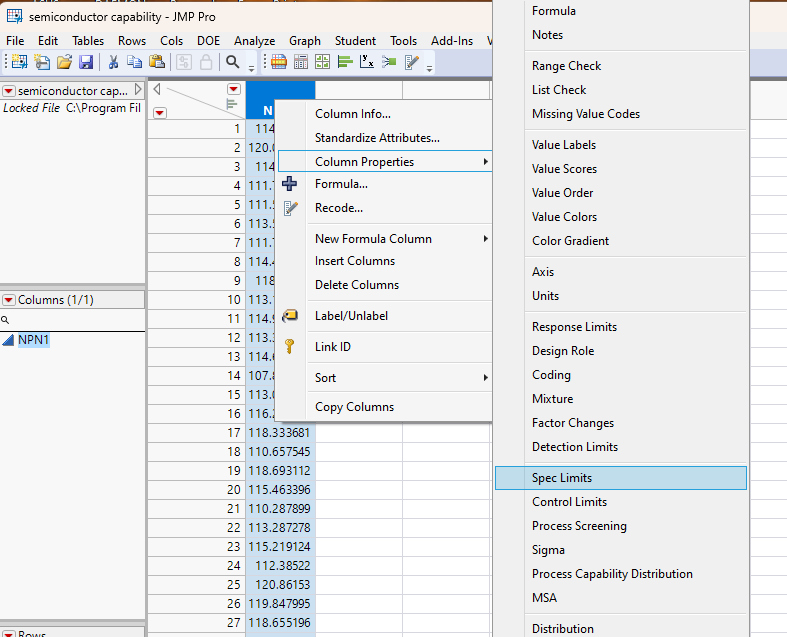Click the blue plus icon beside Formula
The image size is (787, 637).
(x=289, y=184)
